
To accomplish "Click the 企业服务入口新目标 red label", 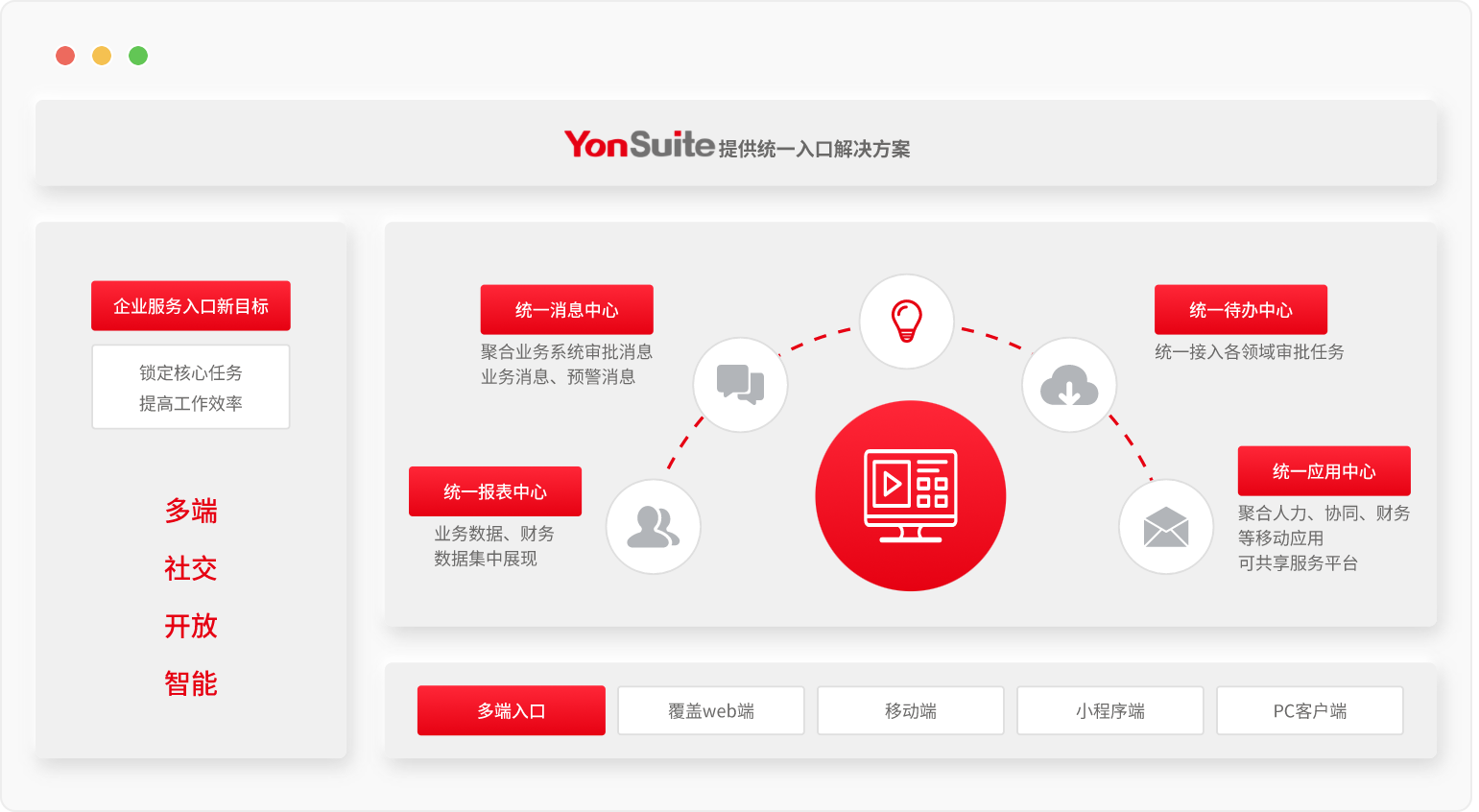I will 190,306.
